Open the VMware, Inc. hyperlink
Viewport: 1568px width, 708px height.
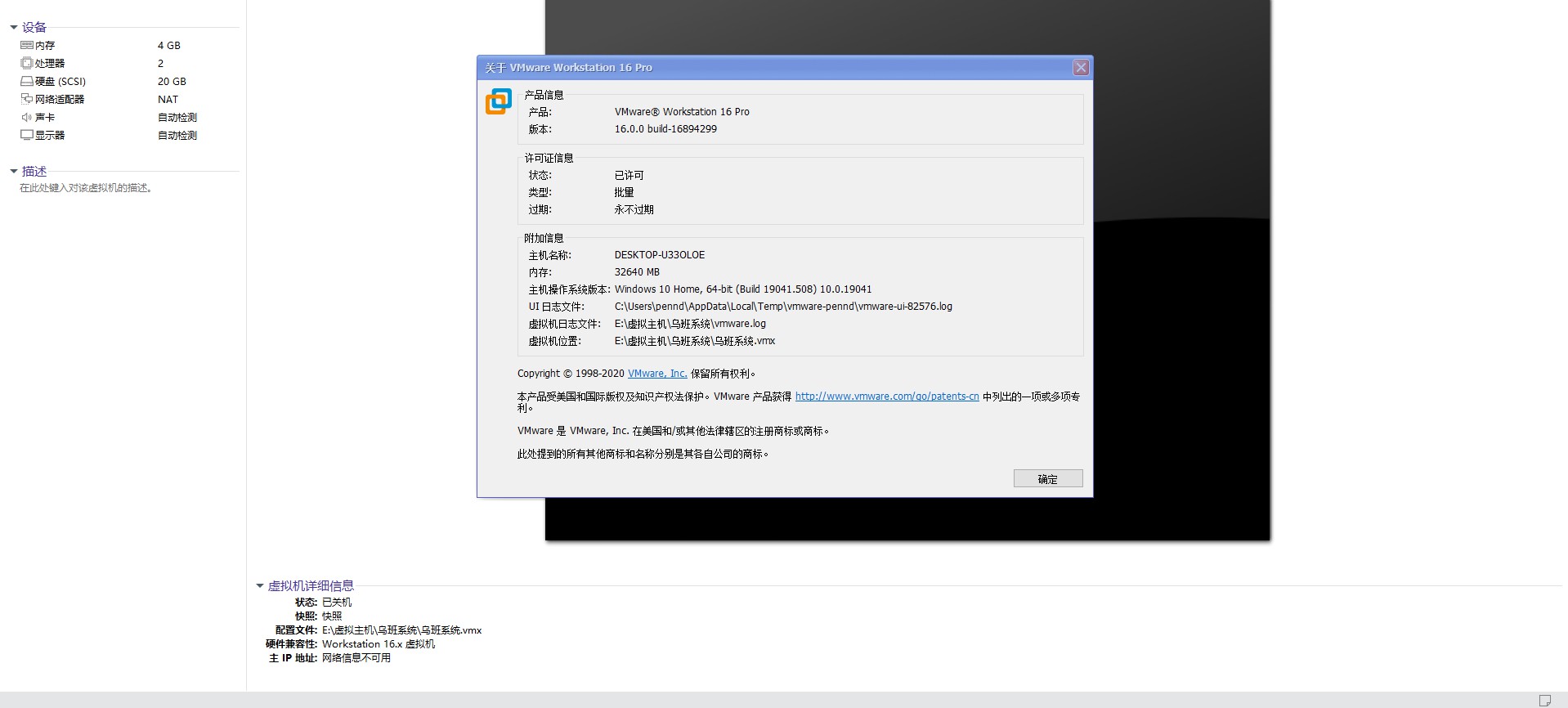[x=657, y=374]
